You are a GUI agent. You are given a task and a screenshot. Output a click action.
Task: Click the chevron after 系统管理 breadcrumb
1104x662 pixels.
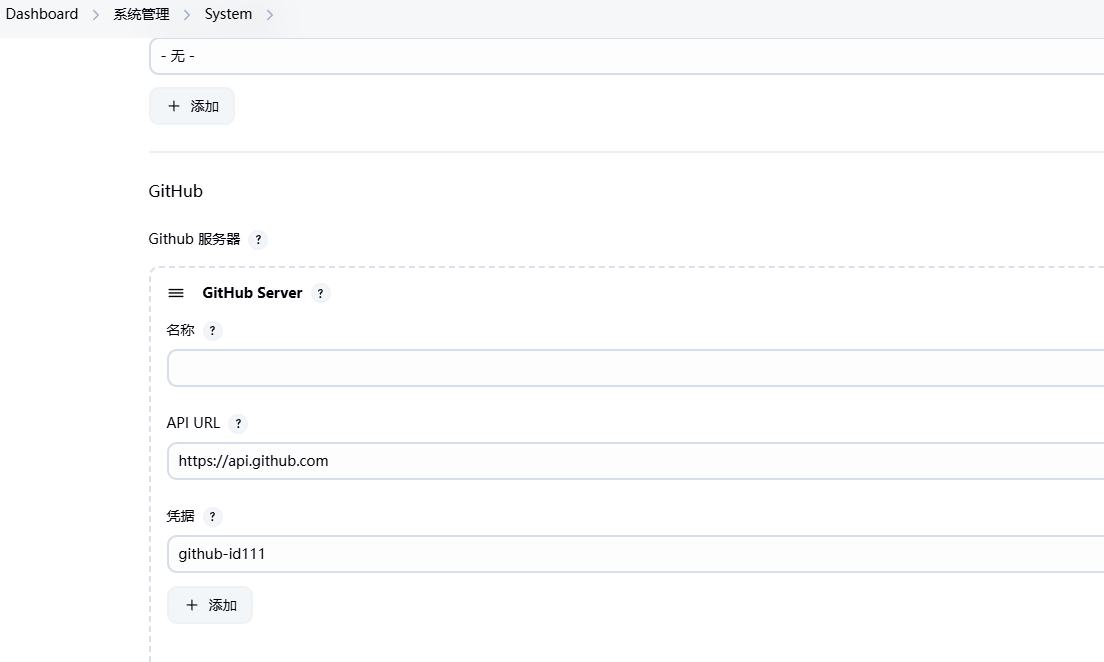tap(187, 15)
